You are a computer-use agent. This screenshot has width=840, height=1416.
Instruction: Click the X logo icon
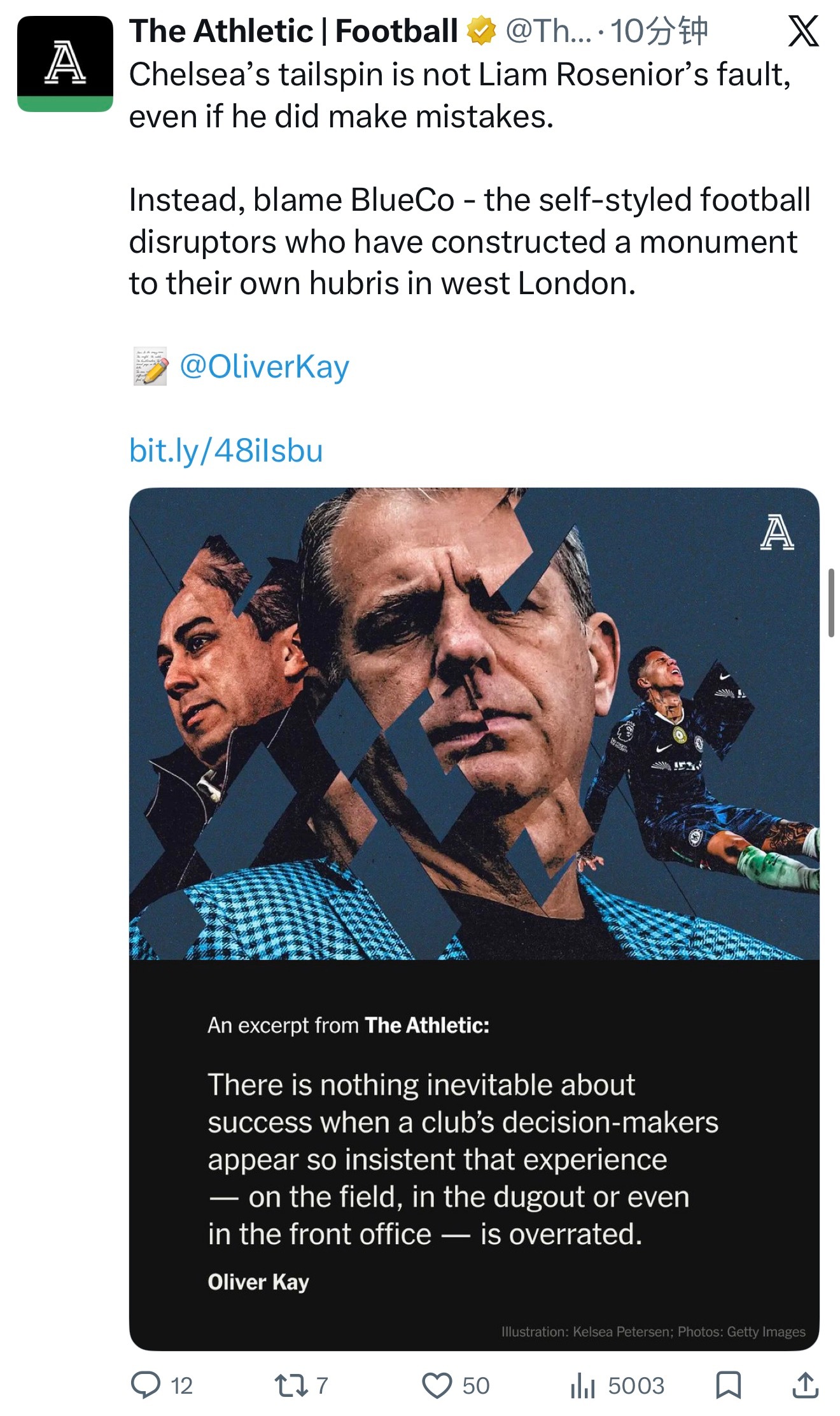tap(803, 31)
